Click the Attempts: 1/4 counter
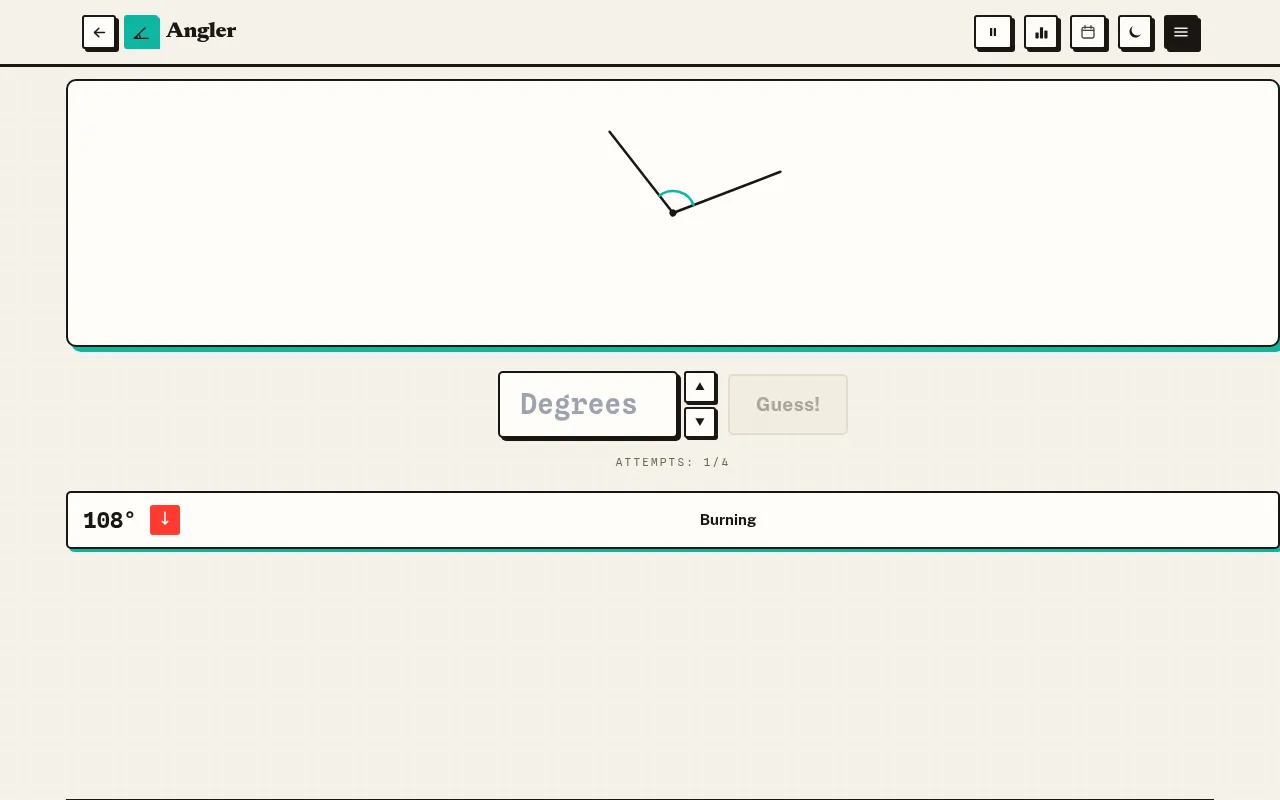 673,462
